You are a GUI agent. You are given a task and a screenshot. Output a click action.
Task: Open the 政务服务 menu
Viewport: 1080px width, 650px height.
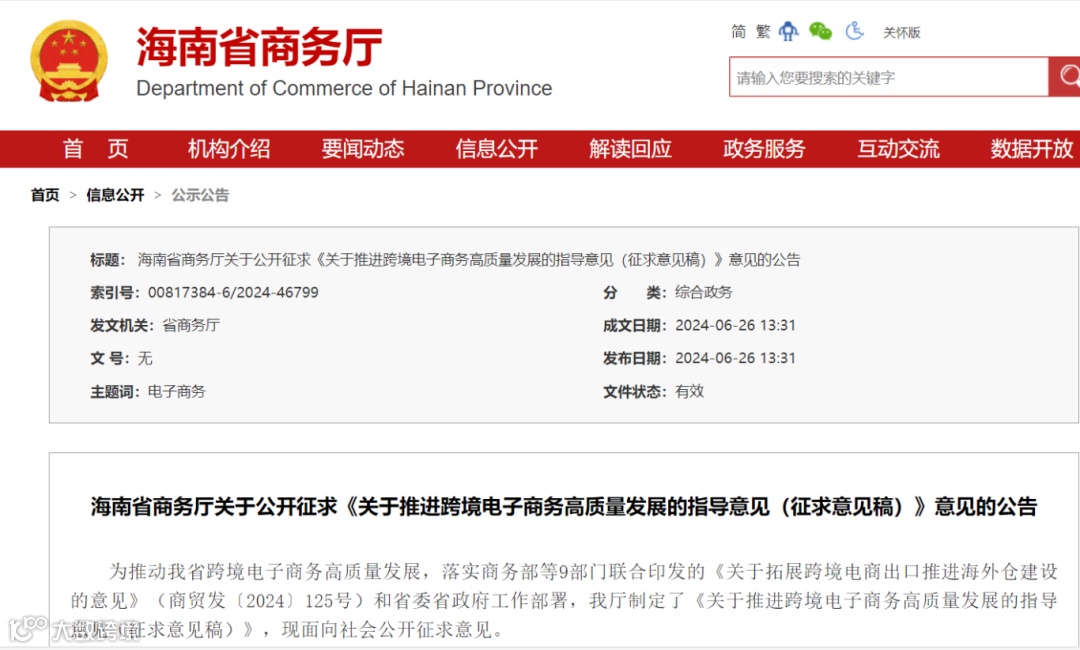click(764, 149)
